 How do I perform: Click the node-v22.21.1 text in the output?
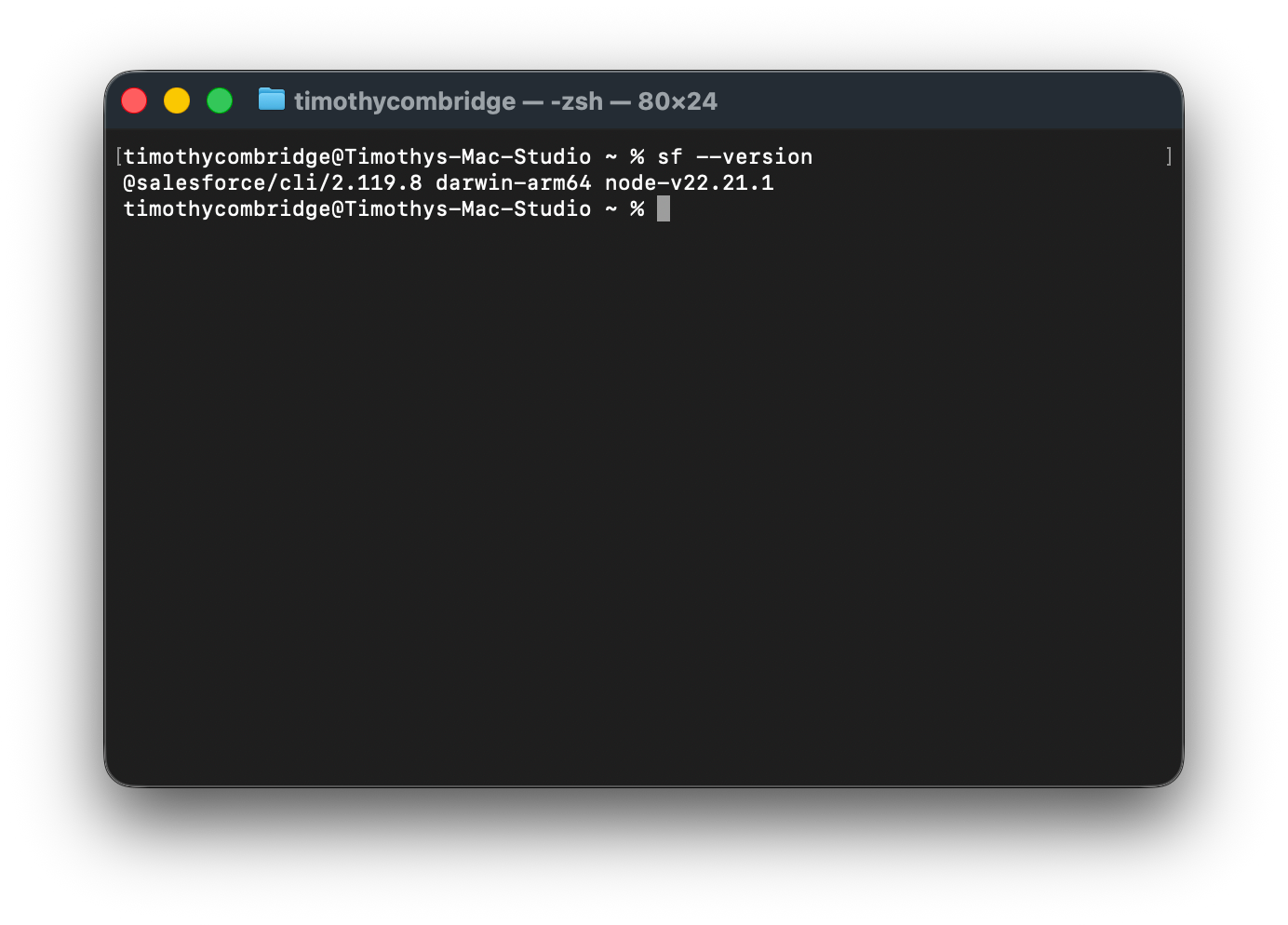(x=689, y=182)
